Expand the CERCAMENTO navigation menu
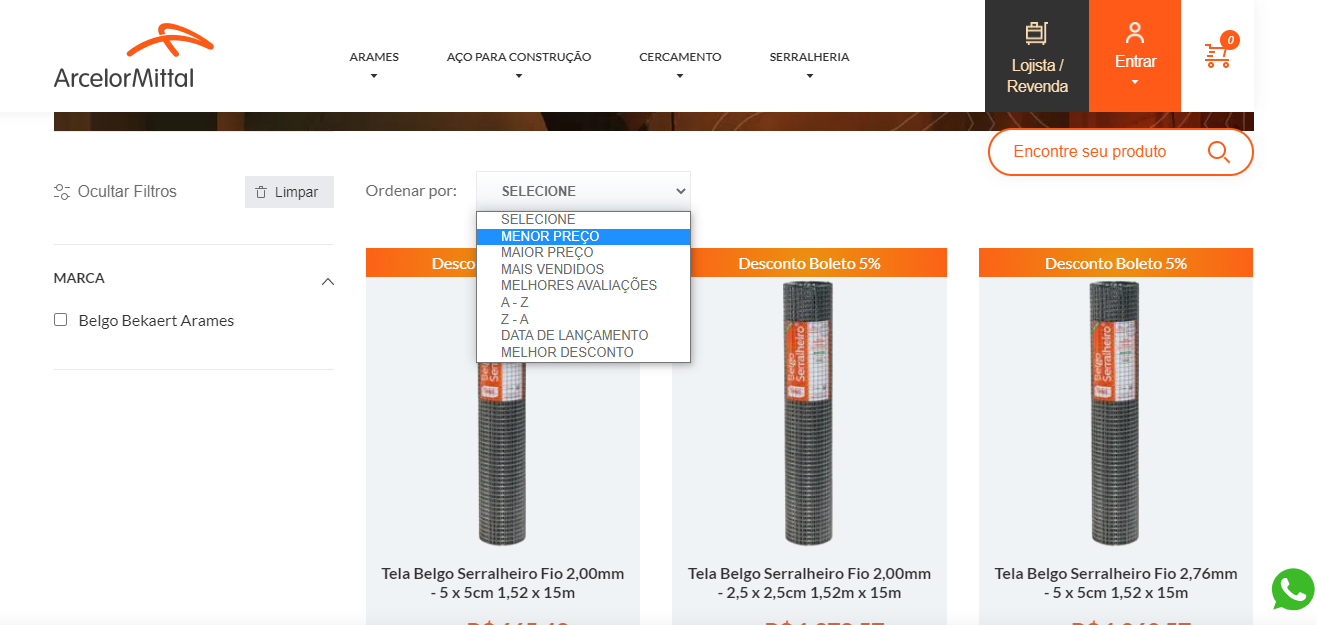This screenshot has width=1317, height=625. click(x=680, y=64)
